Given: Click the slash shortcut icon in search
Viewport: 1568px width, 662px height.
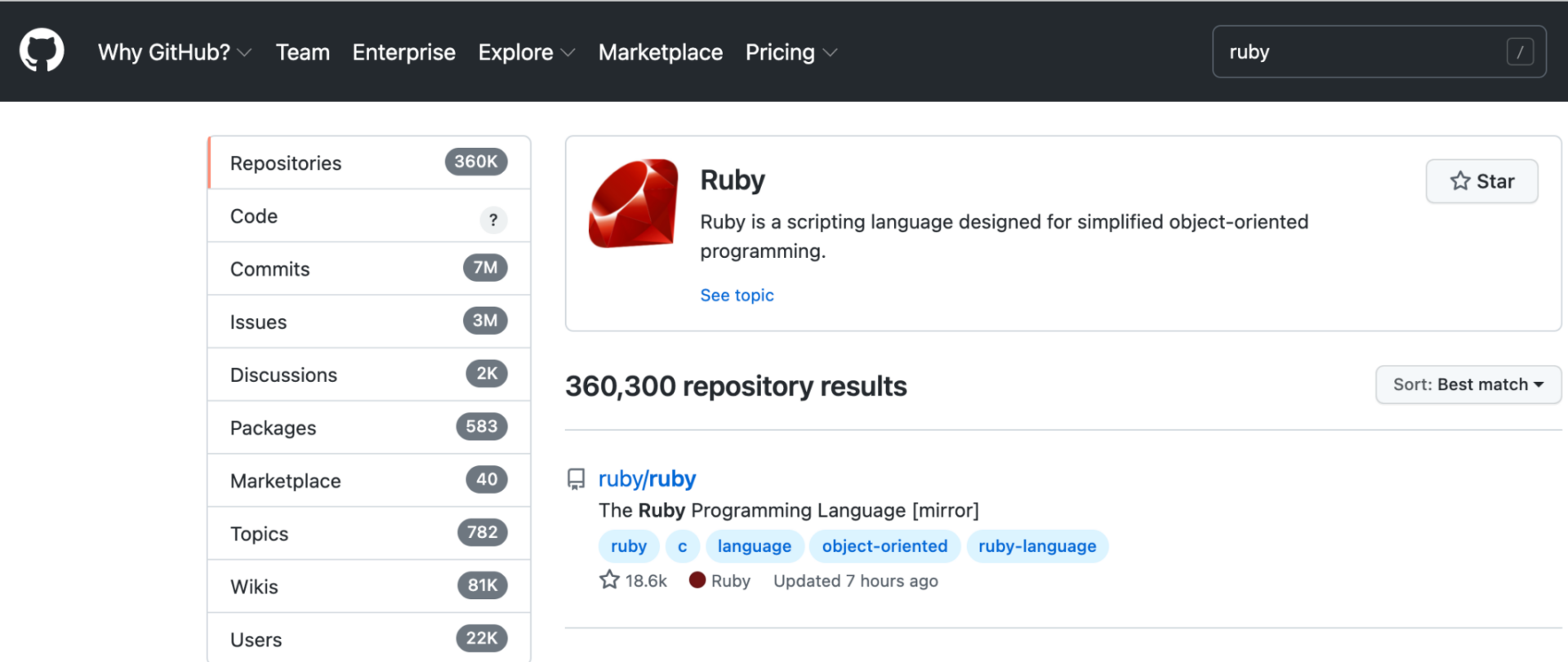Looking at the screenshot, I should tap(1520, 52).
